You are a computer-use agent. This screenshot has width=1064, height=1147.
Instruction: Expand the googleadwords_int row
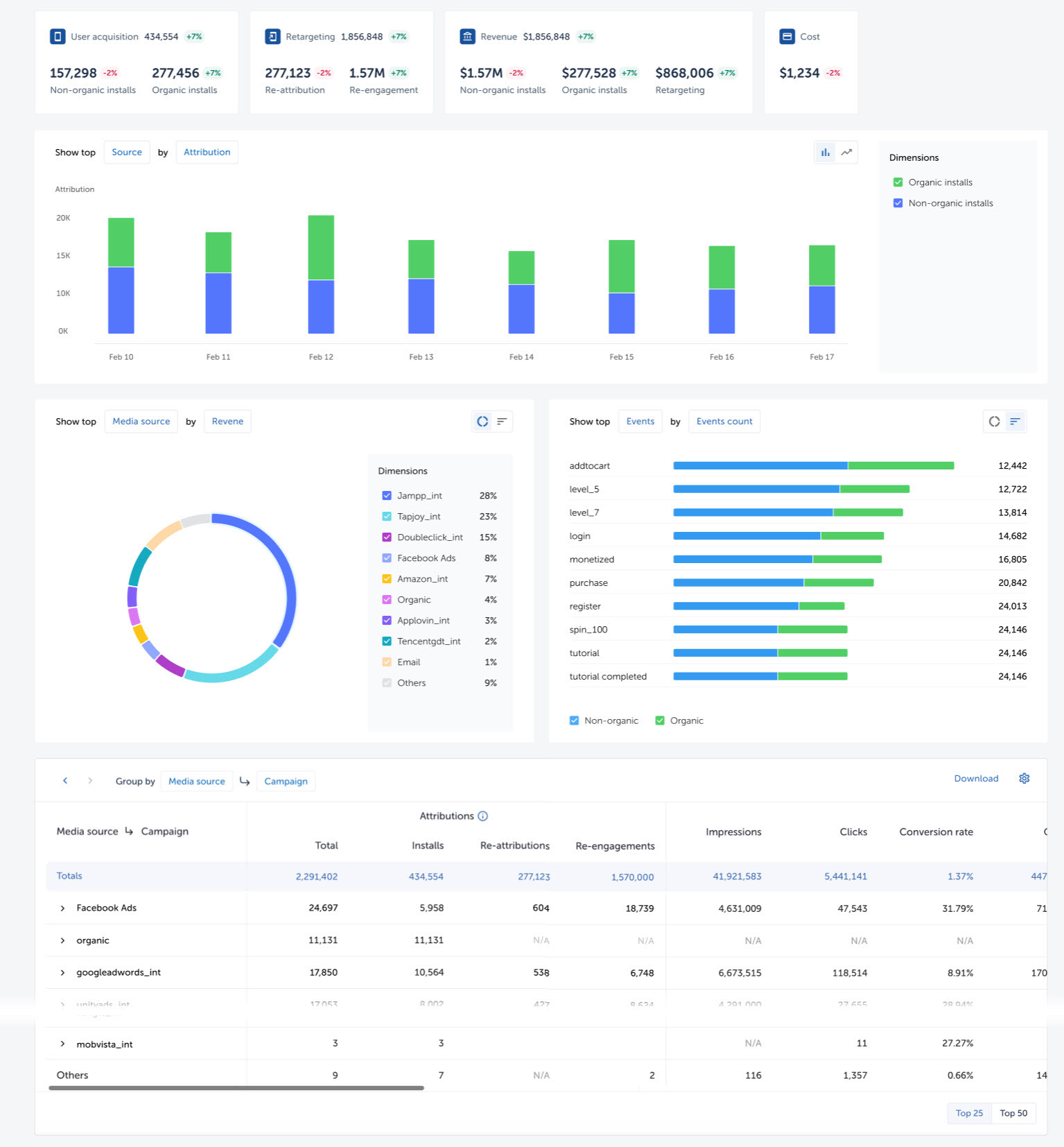click(x=62, y=973)
